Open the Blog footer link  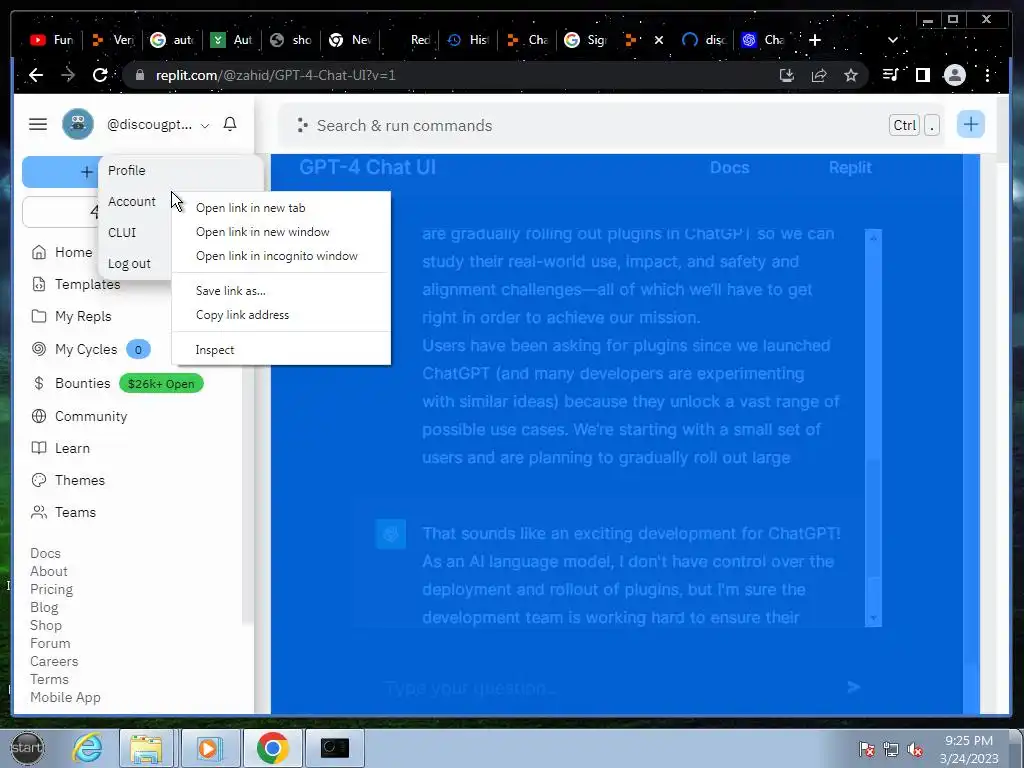pyautogui.click(x=44, y=607)
